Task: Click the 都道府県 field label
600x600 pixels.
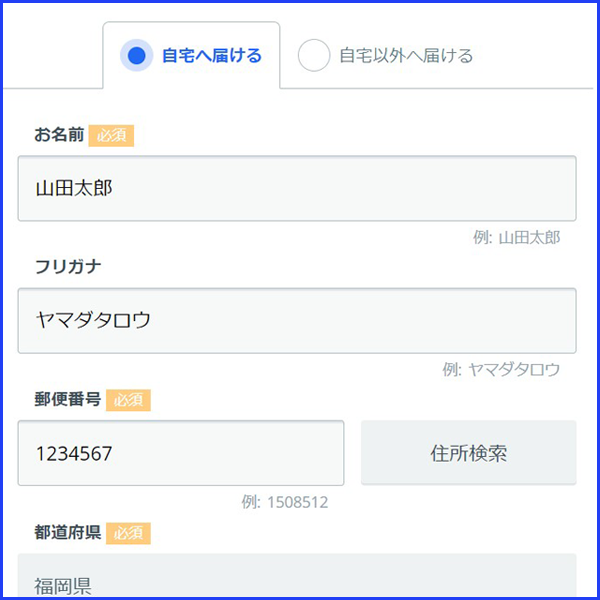Action: [x=67, y=532]
